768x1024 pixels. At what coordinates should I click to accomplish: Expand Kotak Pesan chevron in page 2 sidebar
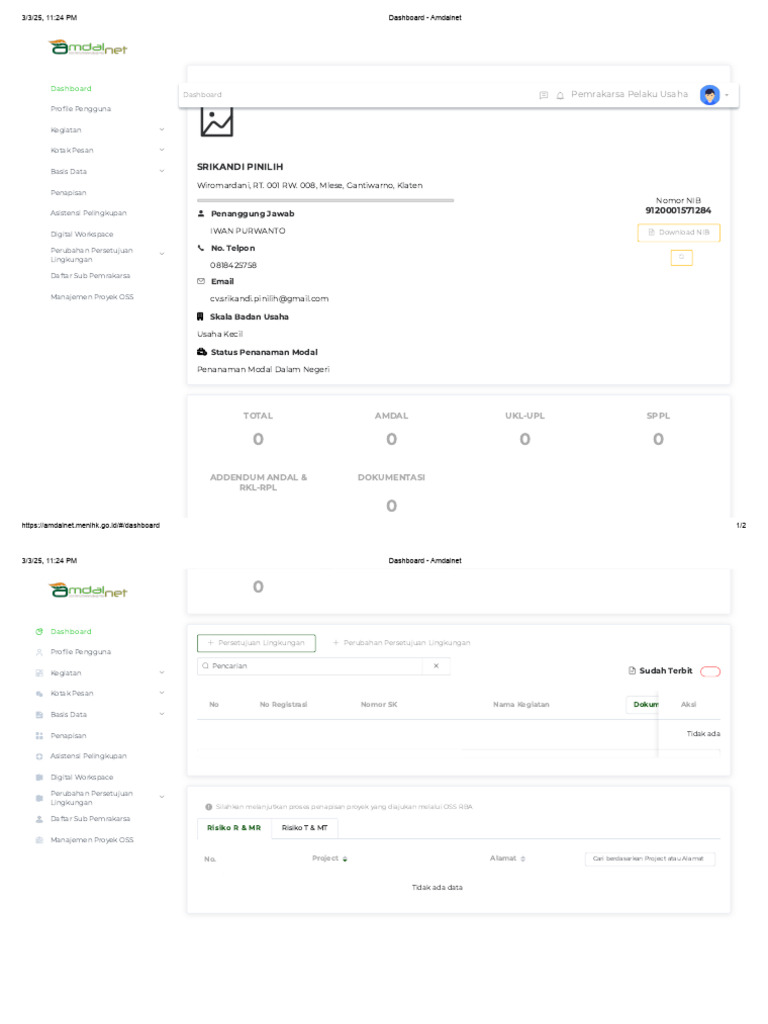[162, 693]
